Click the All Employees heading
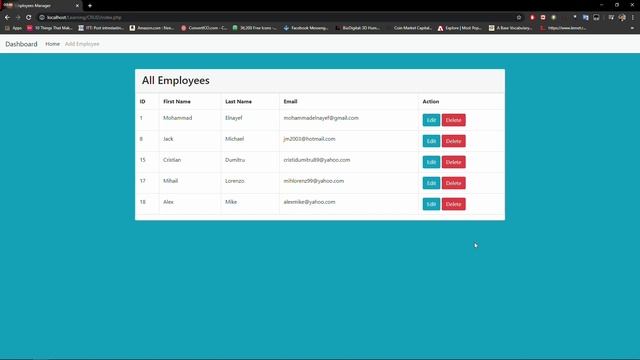This screenshot has width=640, height=360. [176, 80]
